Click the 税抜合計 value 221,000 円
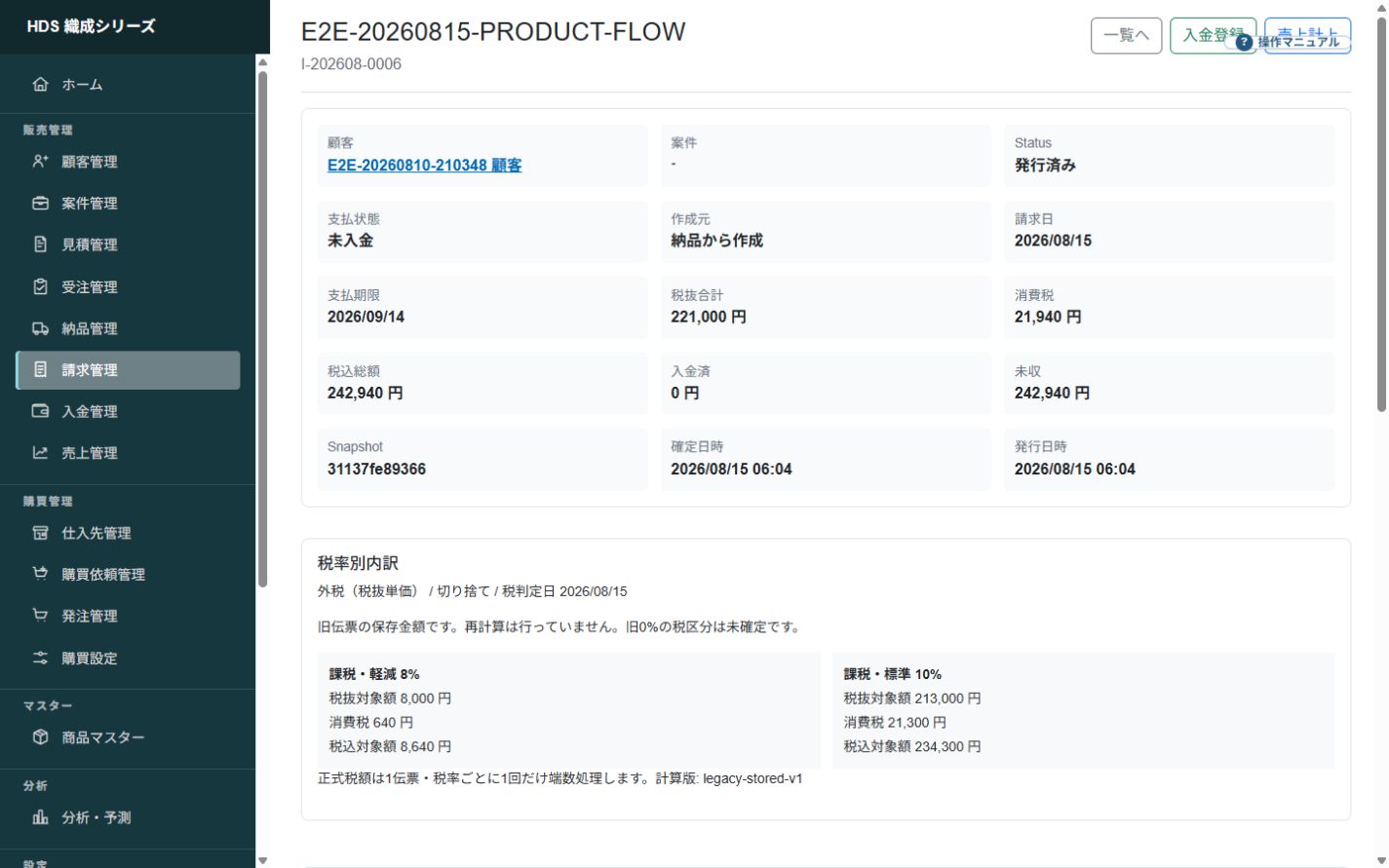The height and width of the screenshot is (868, 1389). click(x=709, y=318)
